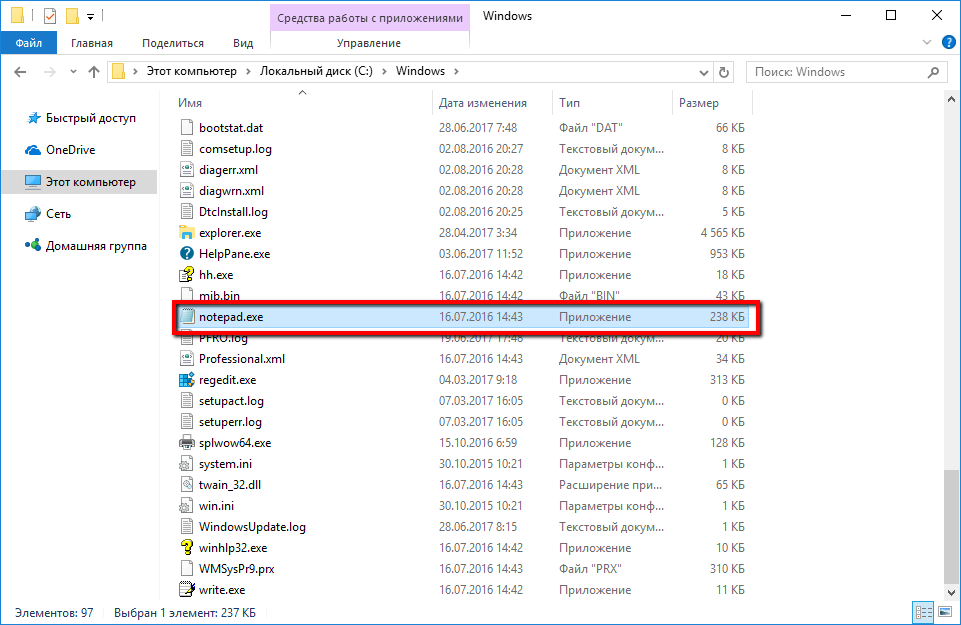The image size is (961, 625).
Task: Open Домашняя группа in navigation pane
Action: tap(86, 246)
